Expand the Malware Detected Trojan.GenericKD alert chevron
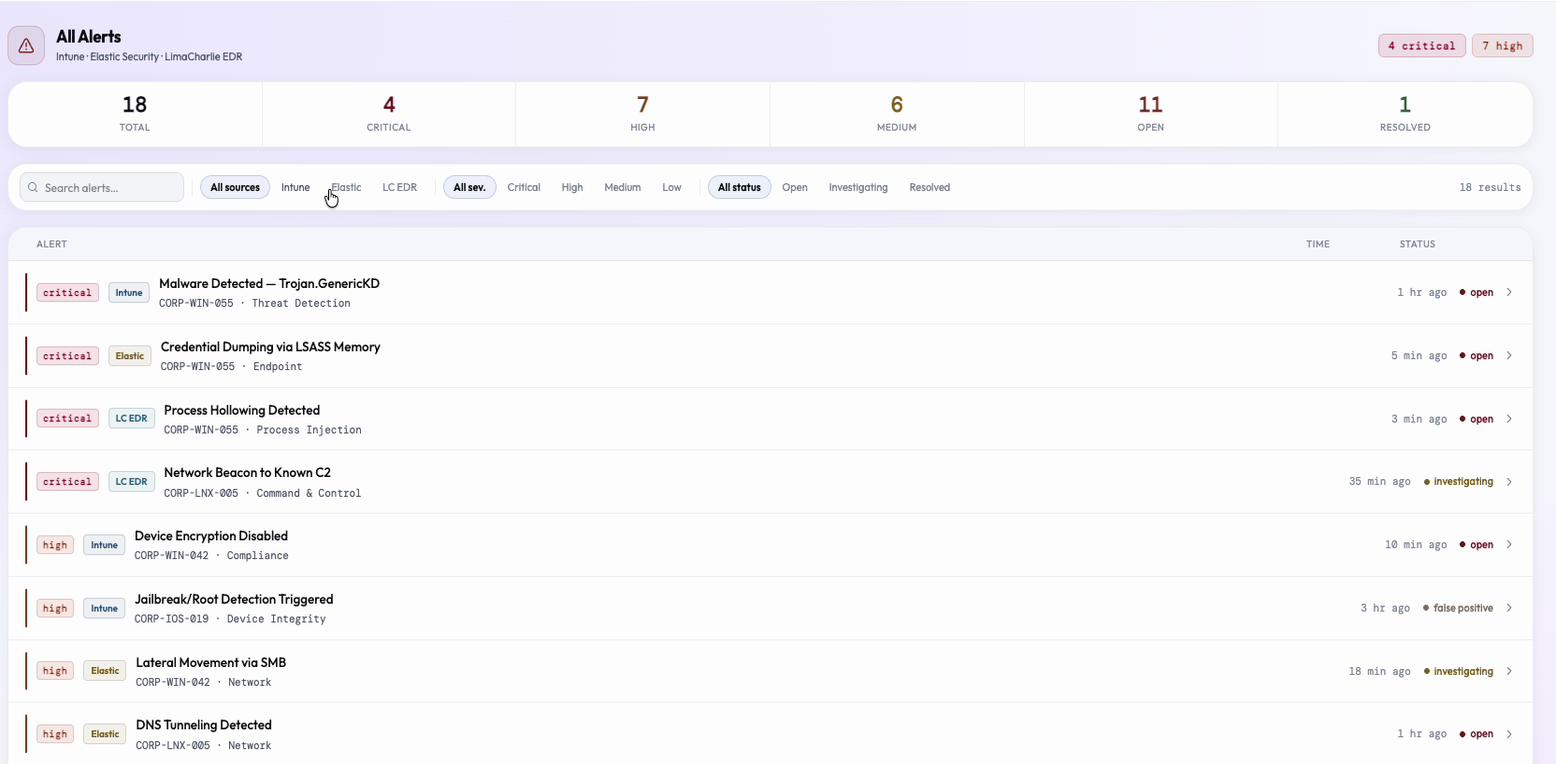The width and height of the screenshot is (1556, 764). tap(1509, 293)
